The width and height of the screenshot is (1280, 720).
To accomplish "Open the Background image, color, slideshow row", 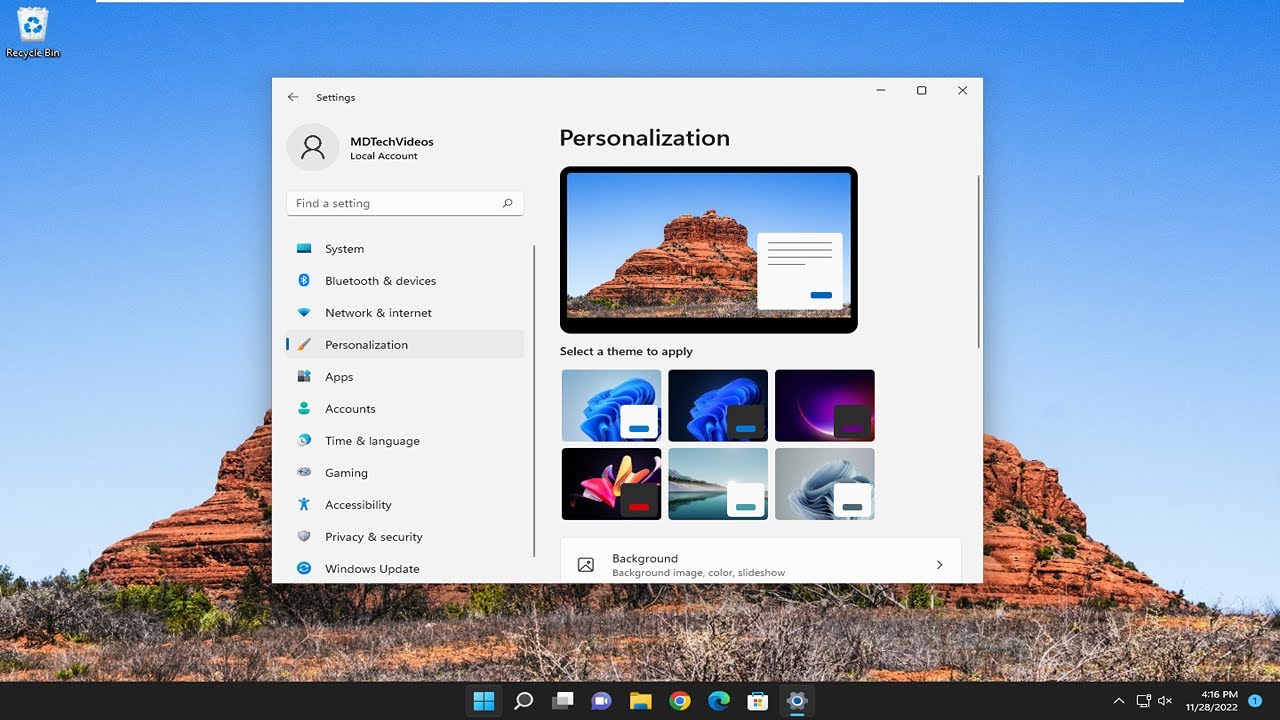I will 760,561.
